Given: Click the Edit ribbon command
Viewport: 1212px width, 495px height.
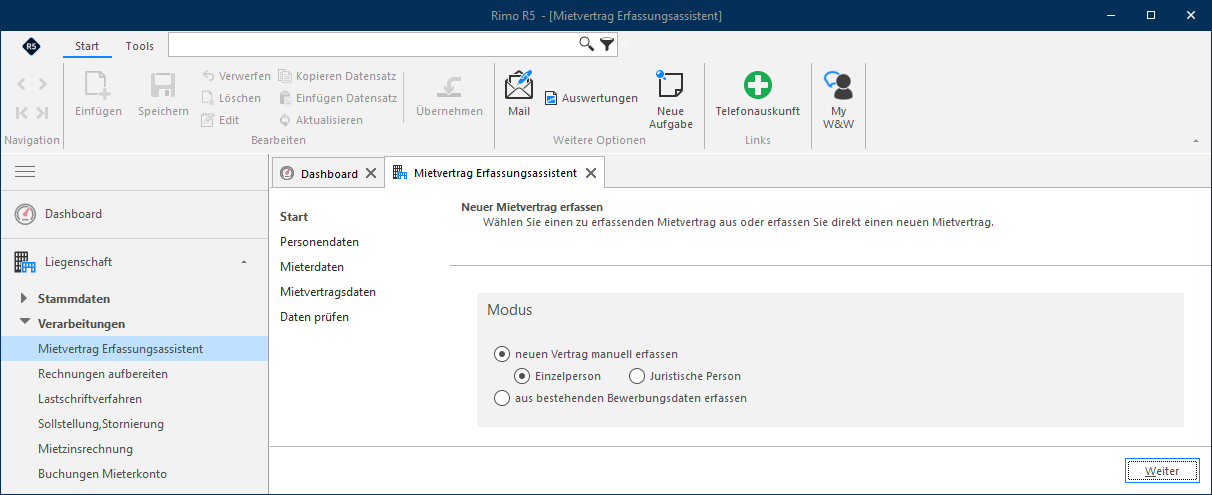Looking at the screenshot, I should [220, 120].
